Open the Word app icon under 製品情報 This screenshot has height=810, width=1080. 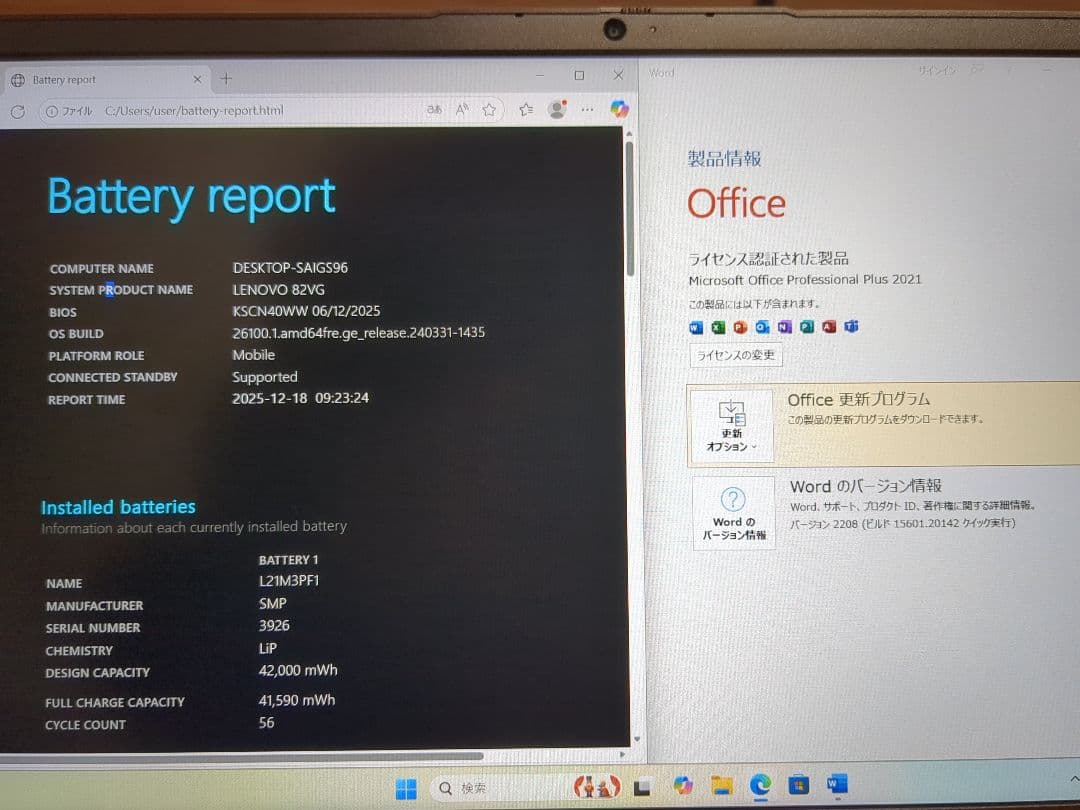695,327
